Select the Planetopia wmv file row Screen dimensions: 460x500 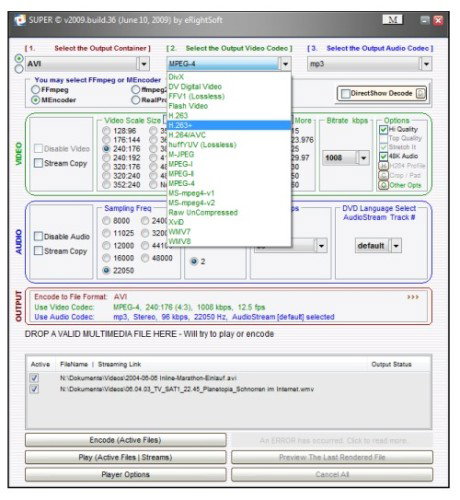229,389
